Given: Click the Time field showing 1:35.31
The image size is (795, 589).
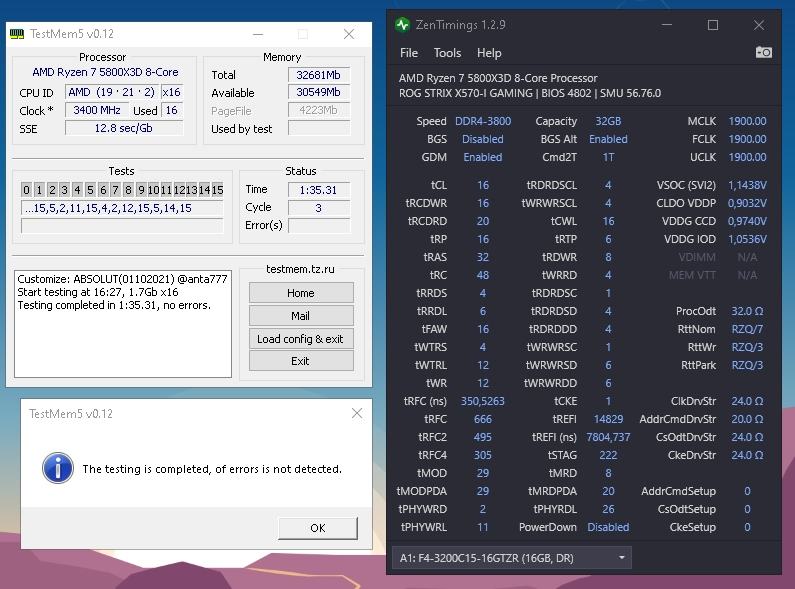Looking at the screenshot, I should coord(318,190).
